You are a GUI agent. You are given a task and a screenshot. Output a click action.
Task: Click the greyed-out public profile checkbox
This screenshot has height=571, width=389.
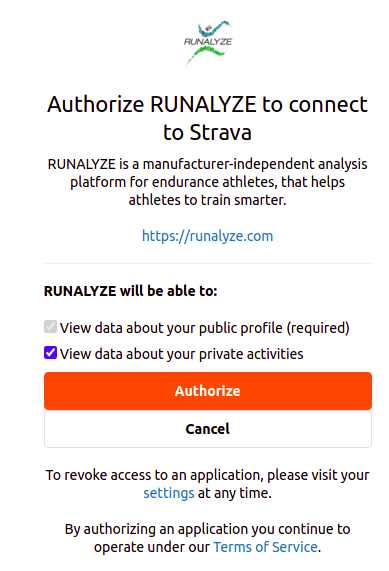(50, 327)
